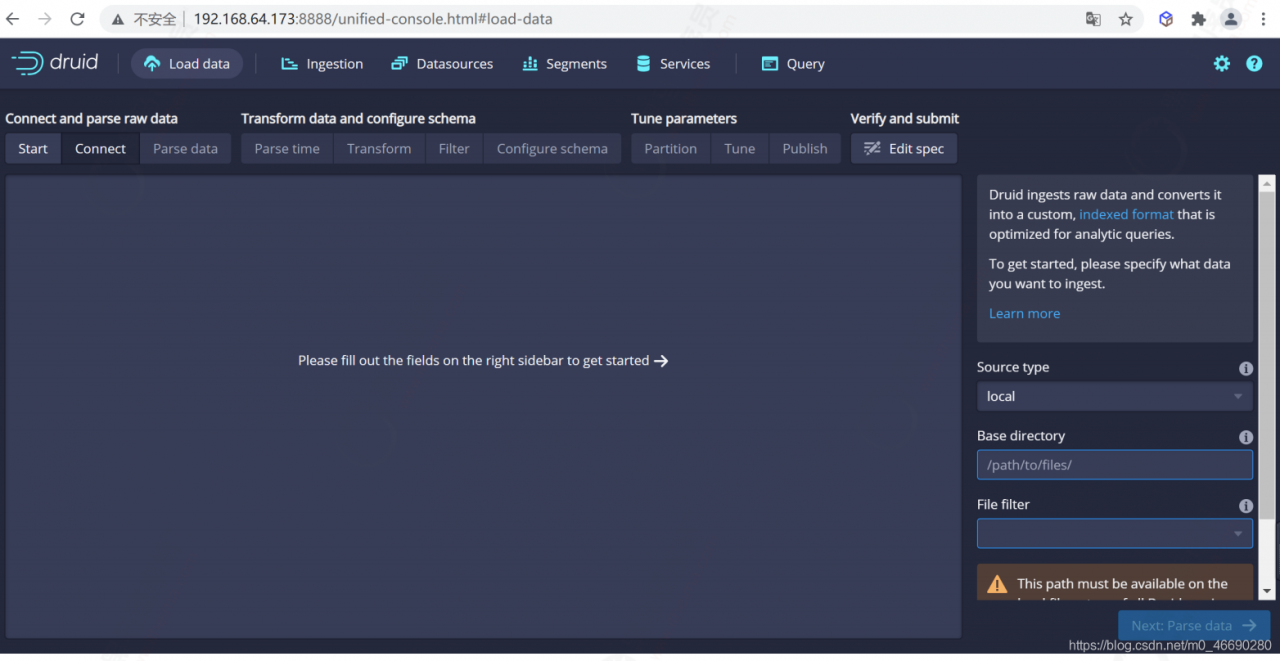Open the Query view
The image size is (1280, 661).
pyautogui.click(x=793, y=64)
